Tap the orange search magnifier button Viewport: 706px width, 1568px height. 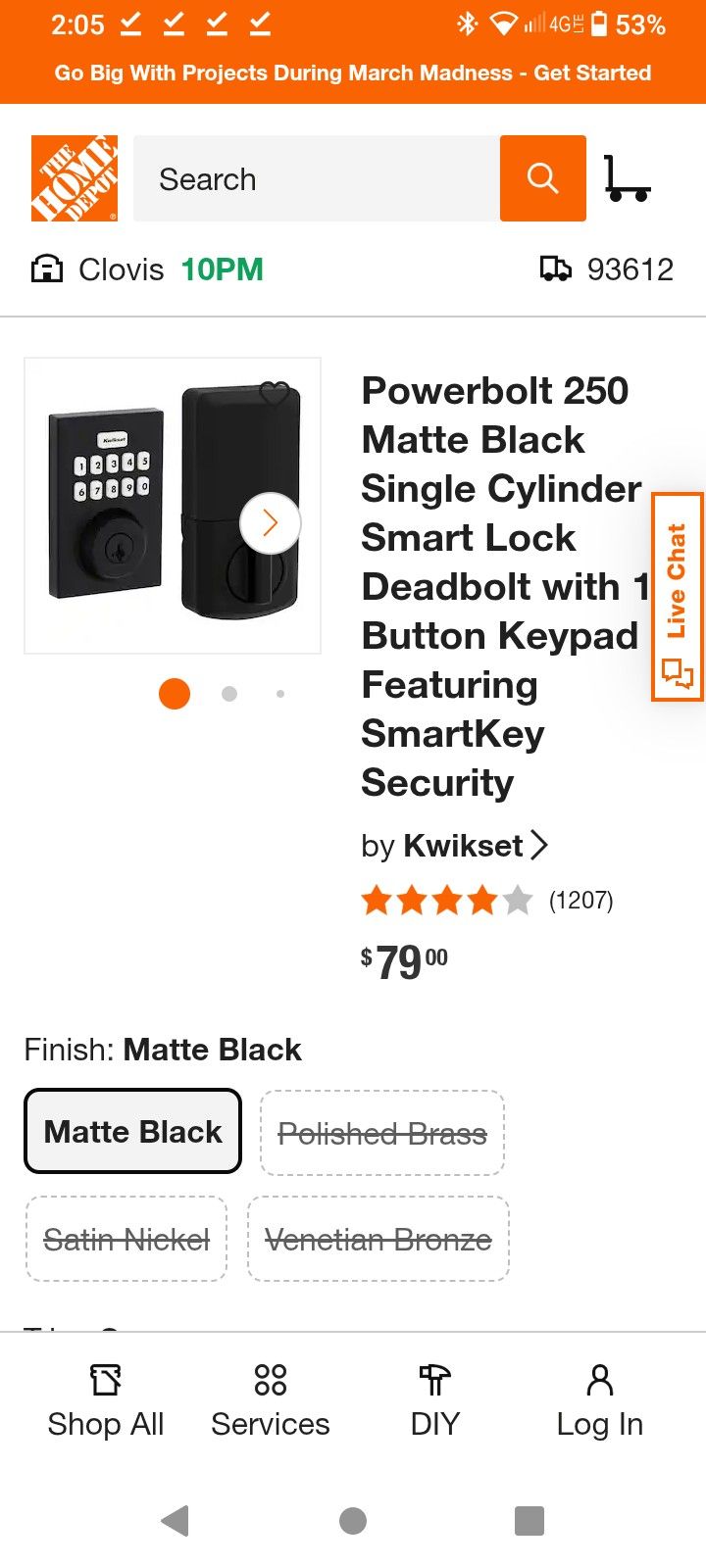point(542,178)
